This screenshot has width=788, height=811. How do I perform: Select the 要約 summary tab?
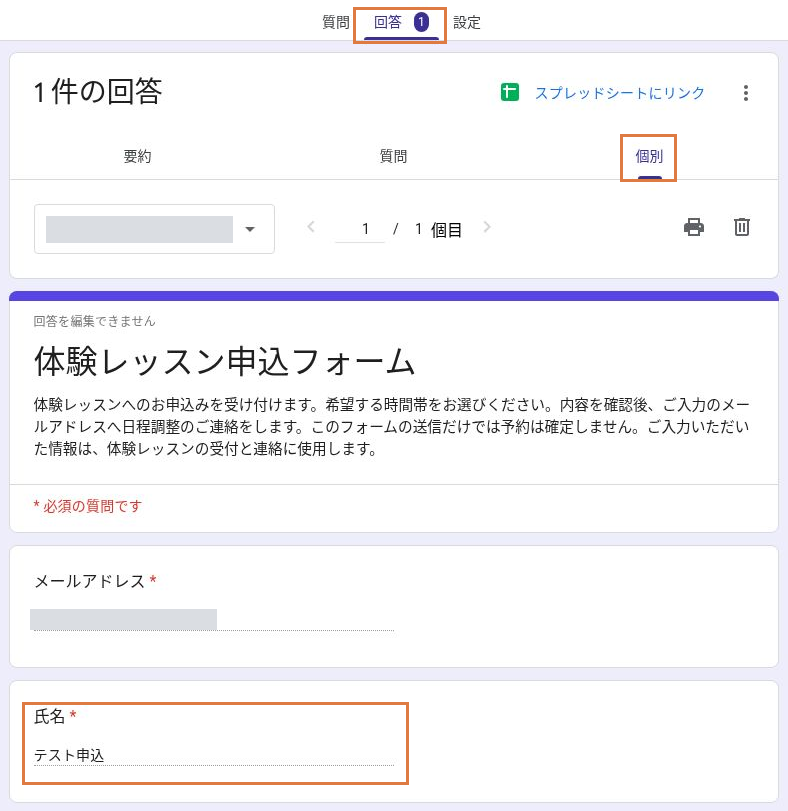137,156
